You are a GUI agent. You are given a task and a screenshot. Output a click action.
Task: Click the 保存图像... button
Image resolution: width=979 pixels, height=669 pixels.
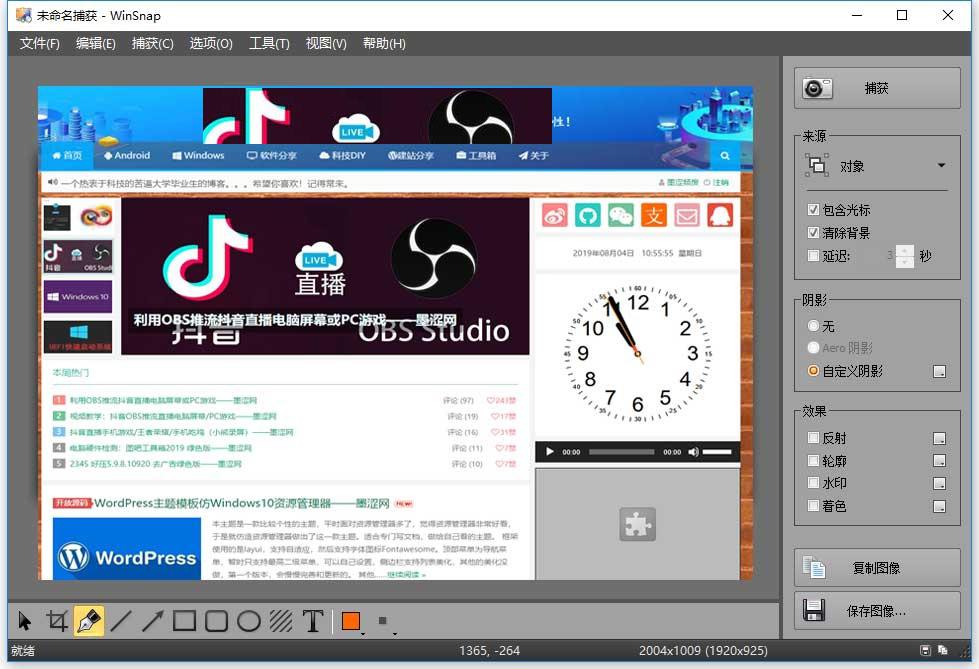click(x=877, y=610)
